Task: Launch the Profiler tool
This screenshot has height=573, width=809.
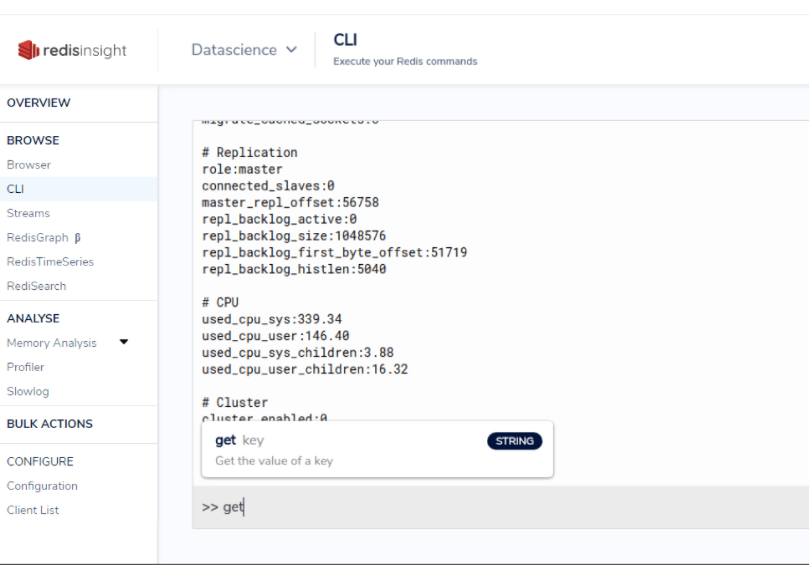Action: pos(25,367)
